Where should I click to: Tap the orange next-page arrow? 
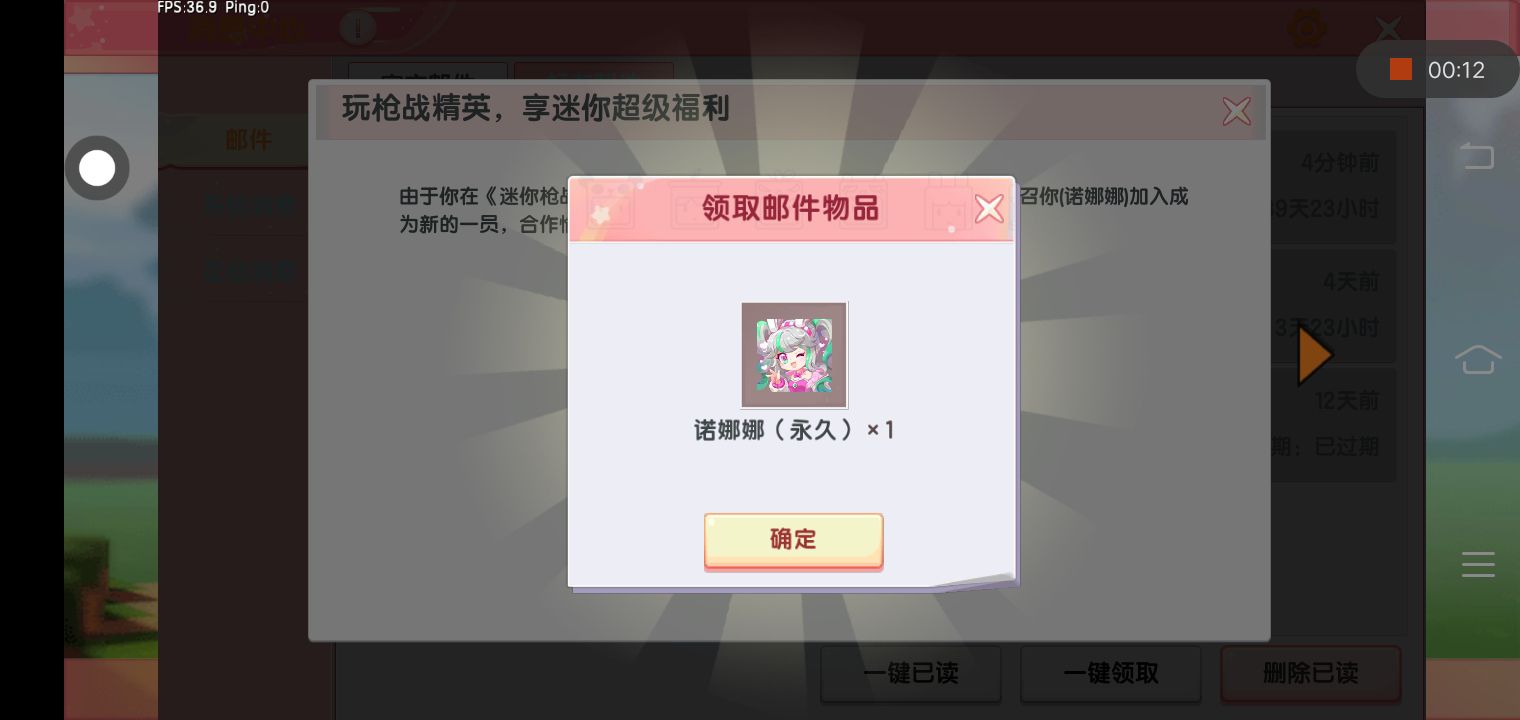[1314, 355]
